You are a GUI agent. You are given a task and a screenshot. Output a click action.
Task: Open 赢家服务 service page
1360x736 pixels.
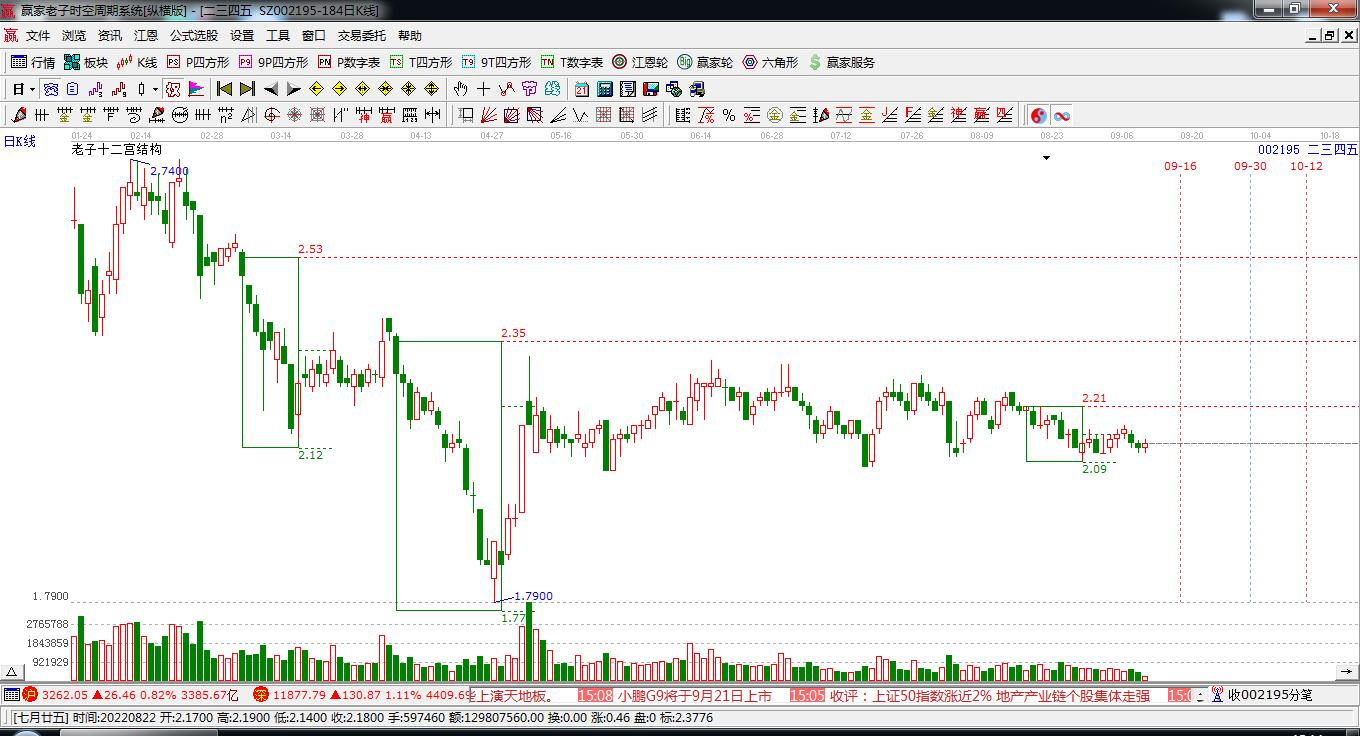(x=842, y=62)
